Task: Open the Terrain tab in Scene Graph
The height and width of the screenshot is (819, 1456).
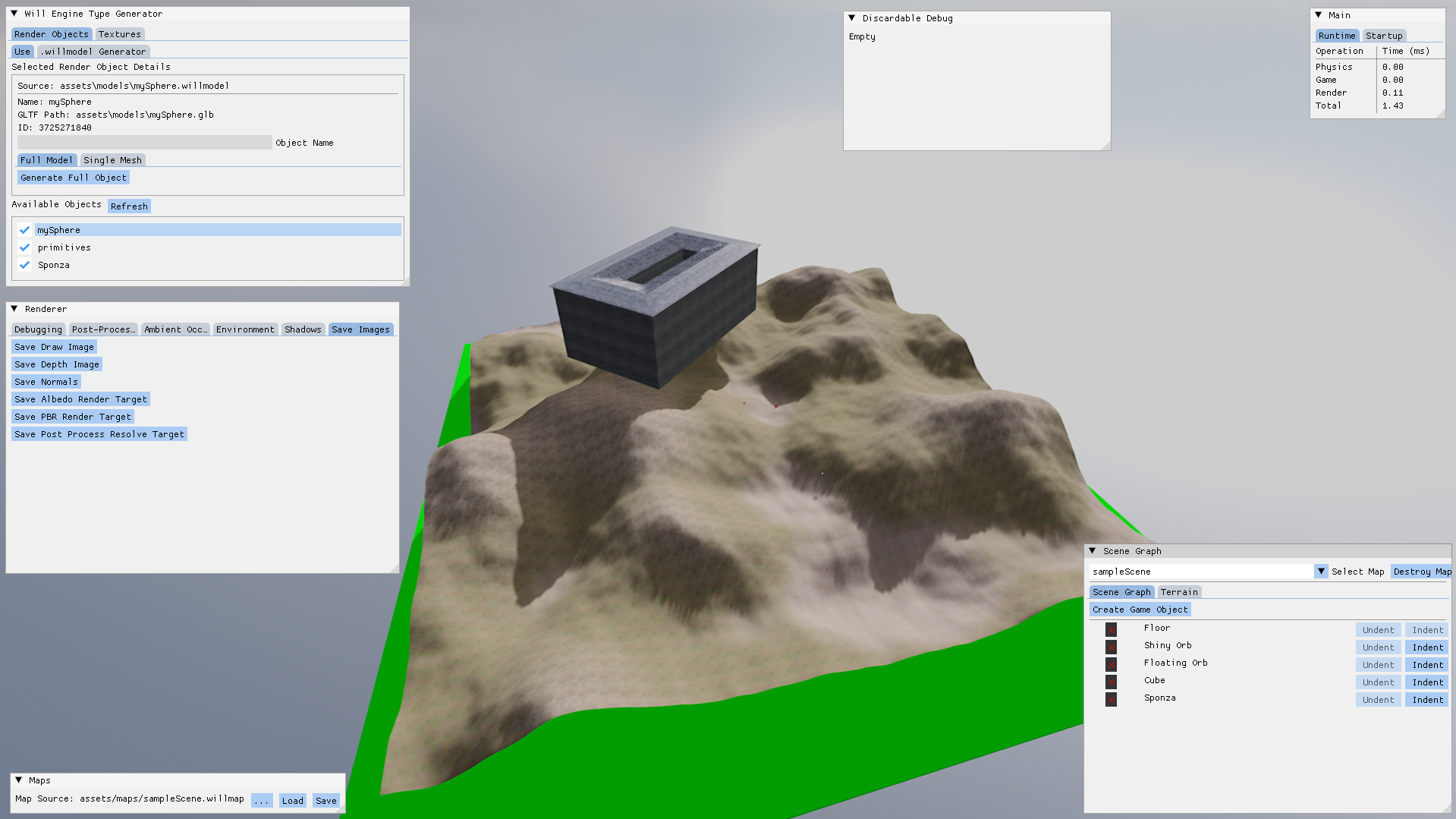Action: click(x=1179, y=591)
